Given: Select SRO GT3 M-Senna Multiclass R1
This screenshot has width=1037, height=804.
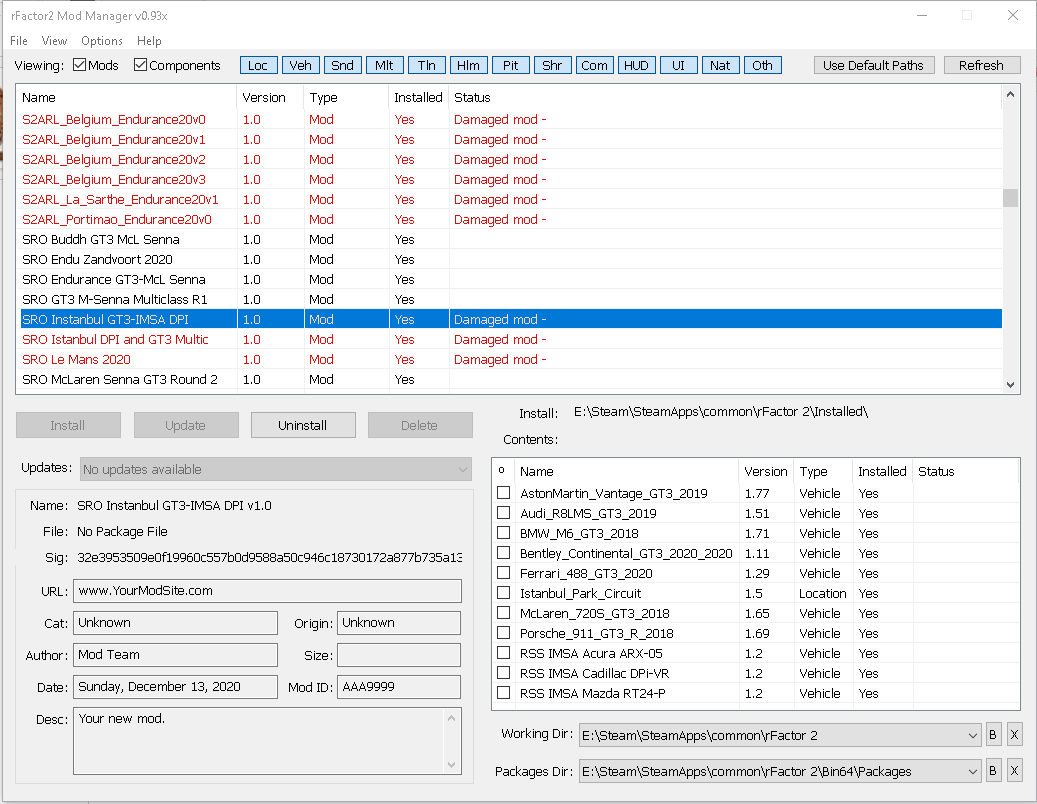Looking at the screenshot, I should tap(509, 300).
